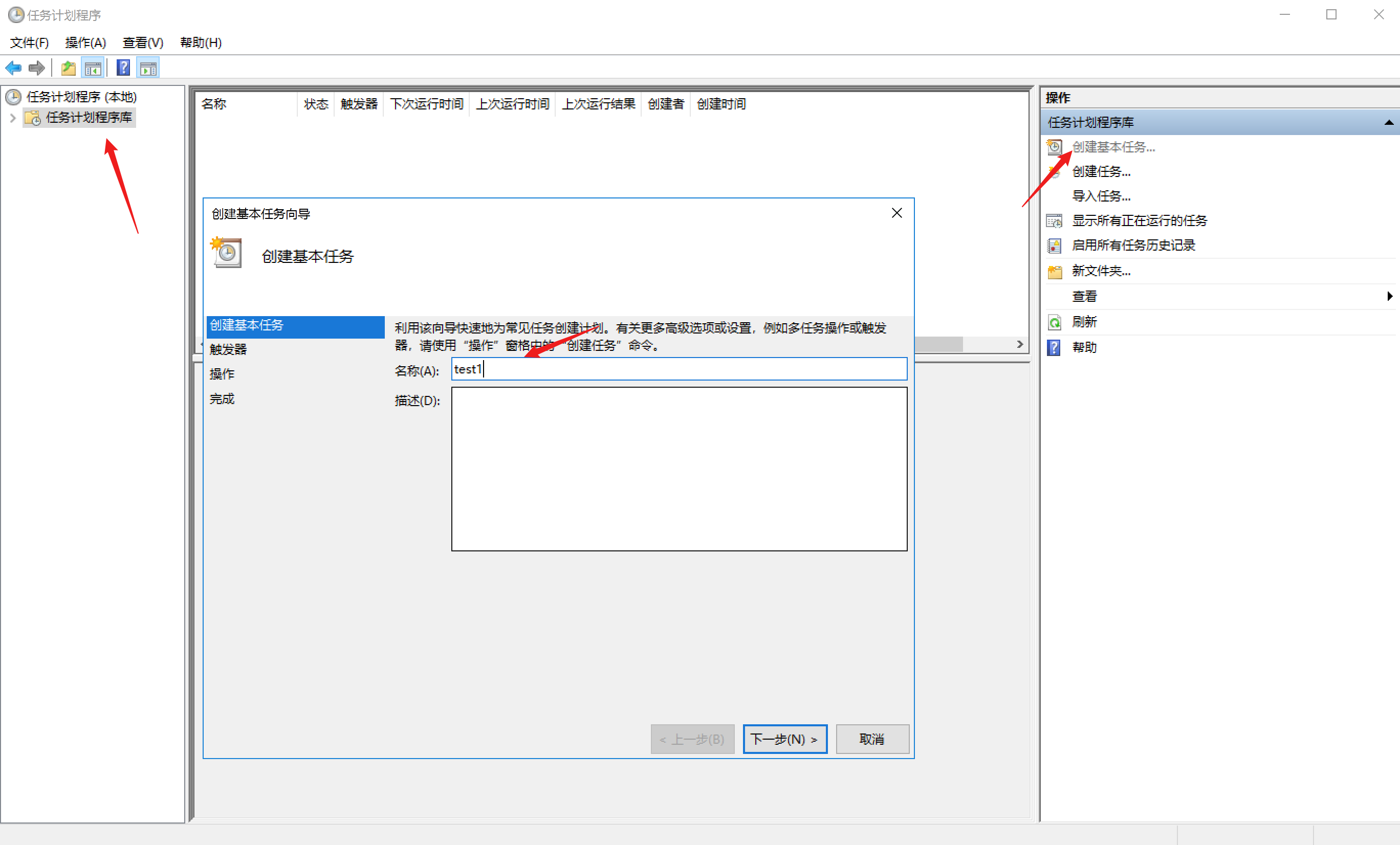Click the task list horizontal scrollbar right arrow

1020,344
